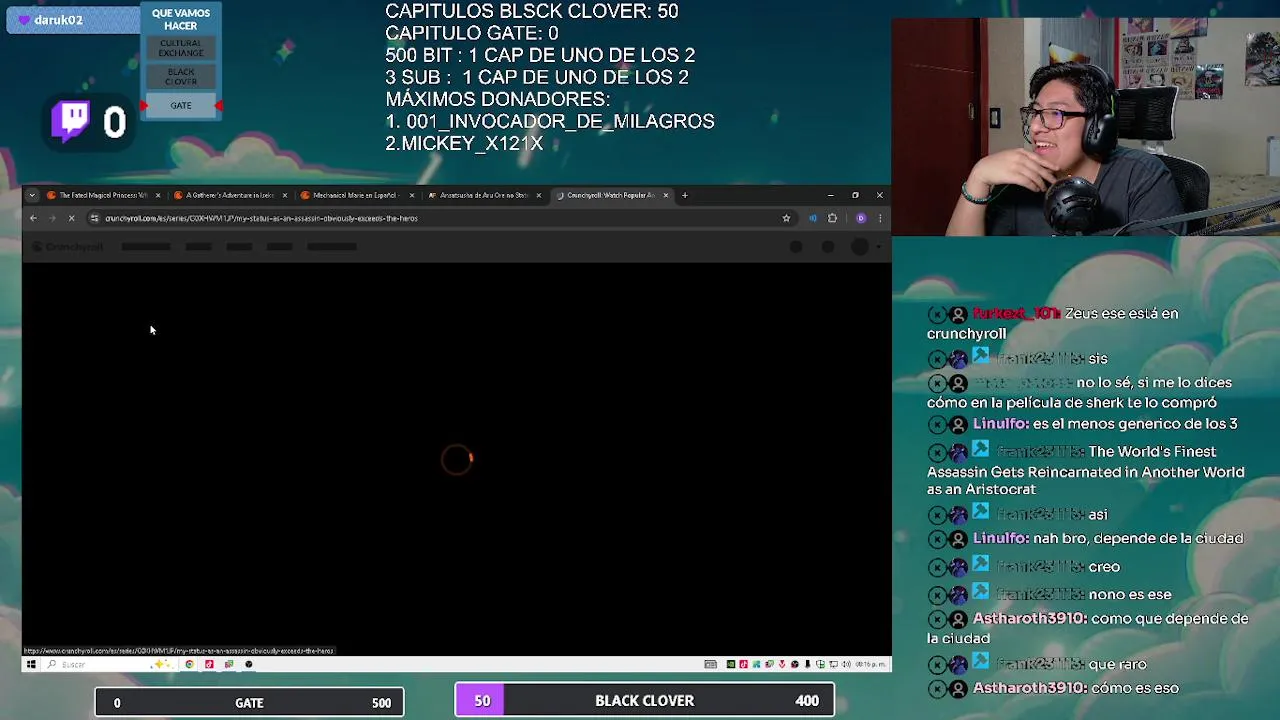Click donor name 001_INVOCADOR_DE_MILAGROS
This screenshot has width=1280, height=720.
point(560,121)
